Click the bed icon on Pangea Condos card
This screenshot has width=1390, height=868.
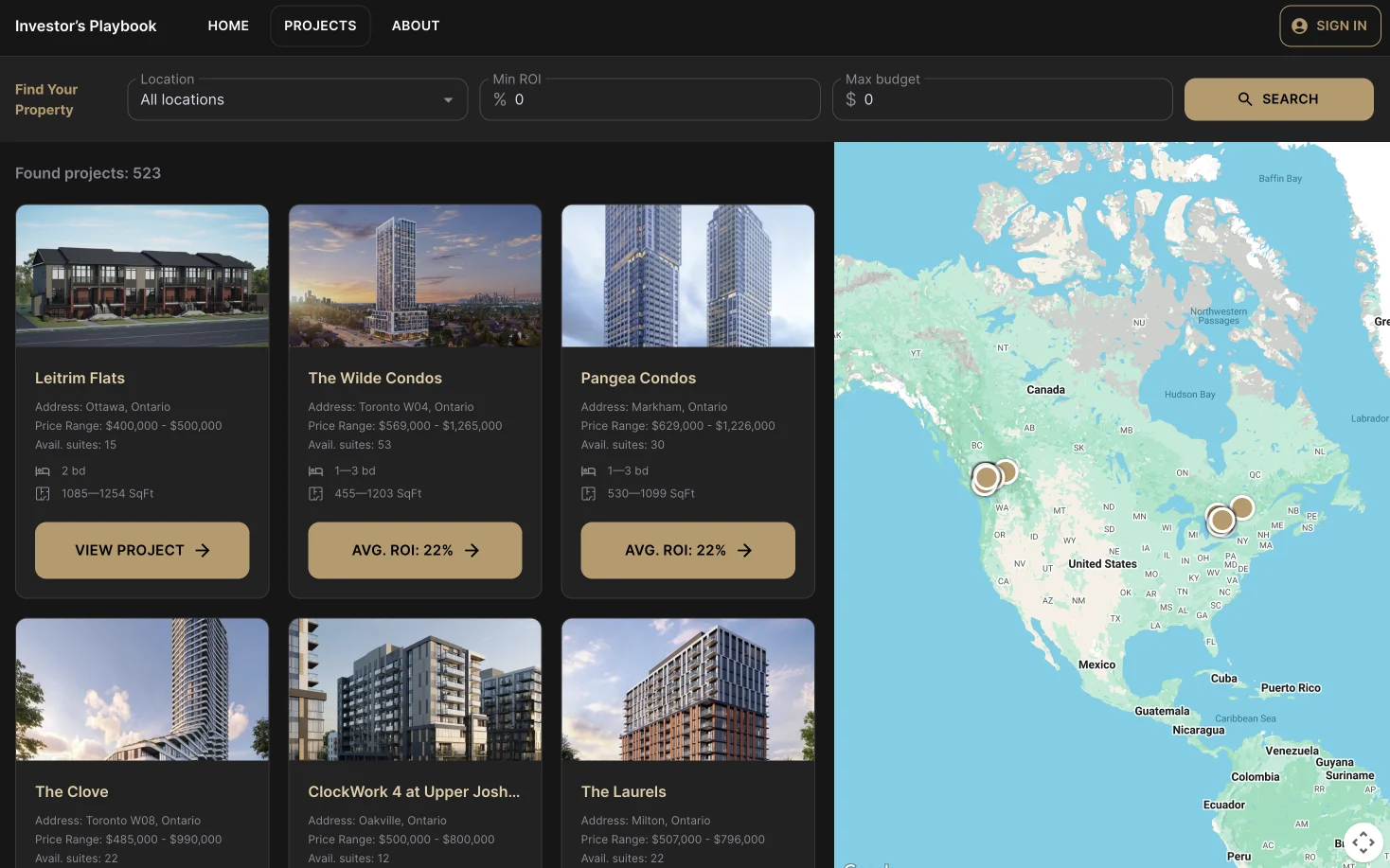click(588, 470)
